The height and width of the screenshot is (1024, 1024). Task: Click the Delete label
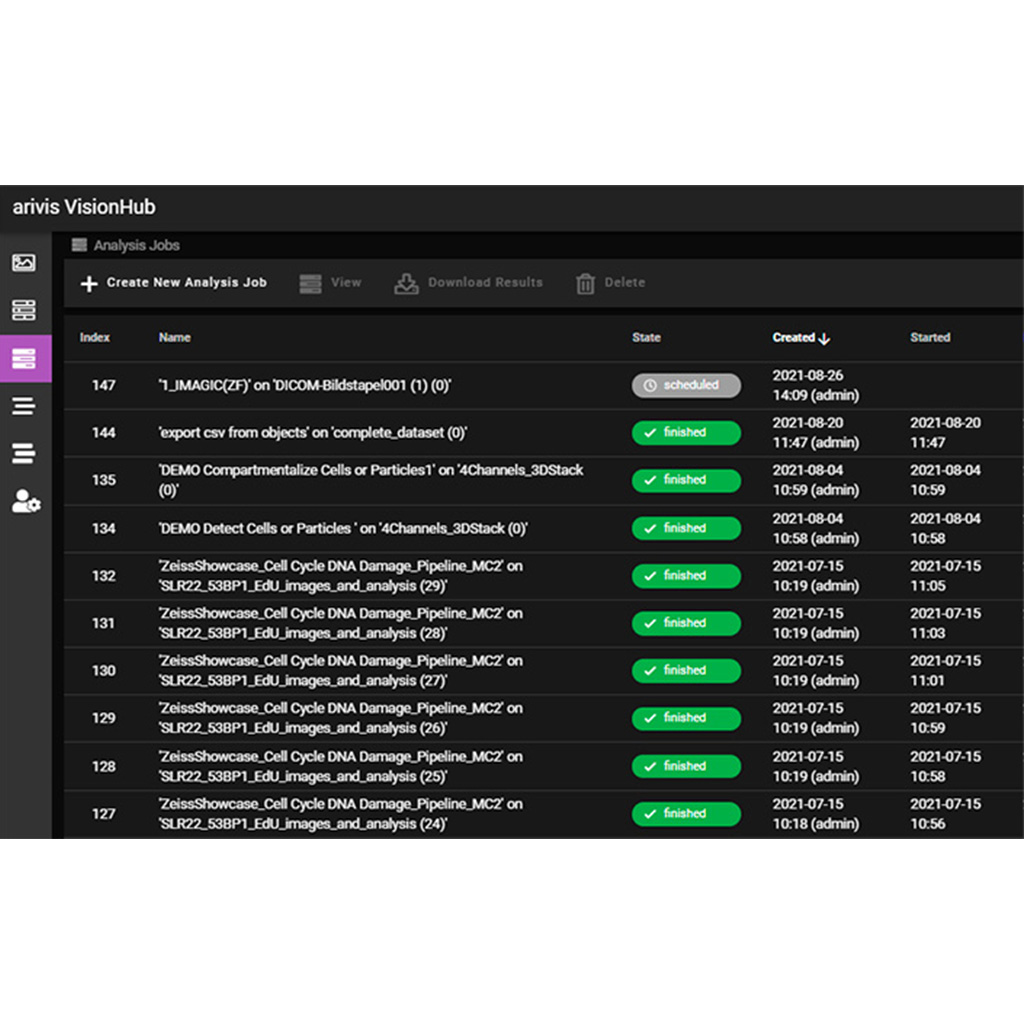point(624,282)
